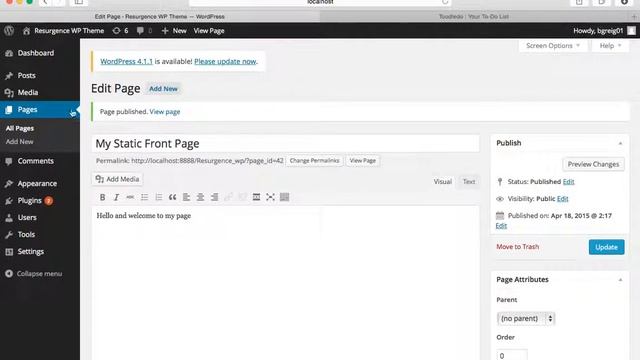This screenshot has width=640, height=360.
Task: Click the Order input field
Action: coord(512,355)
